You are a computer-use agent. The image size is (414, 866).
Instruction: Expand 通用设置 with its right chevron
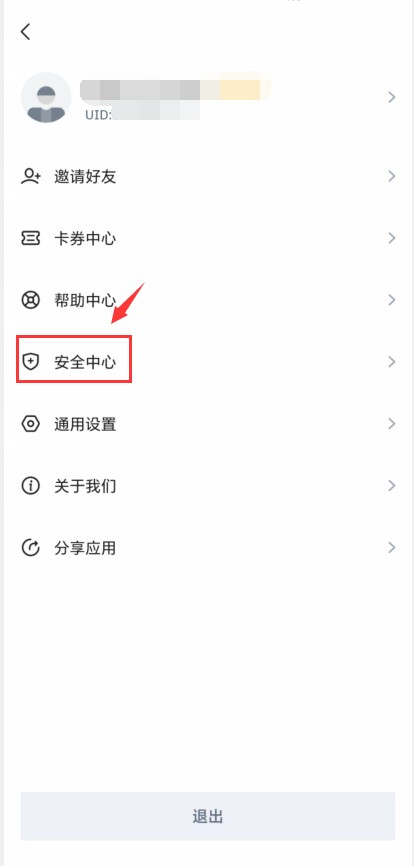392,424
